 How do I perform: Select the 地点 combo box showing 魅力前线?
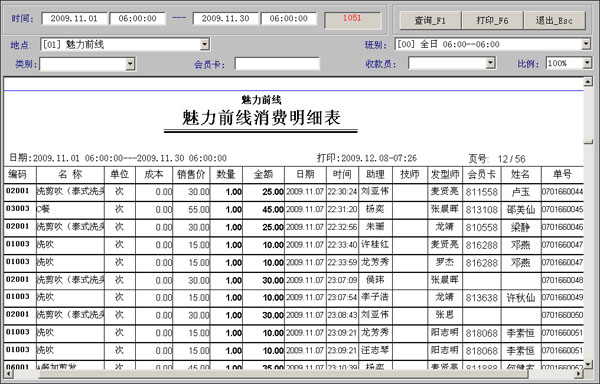125,44
